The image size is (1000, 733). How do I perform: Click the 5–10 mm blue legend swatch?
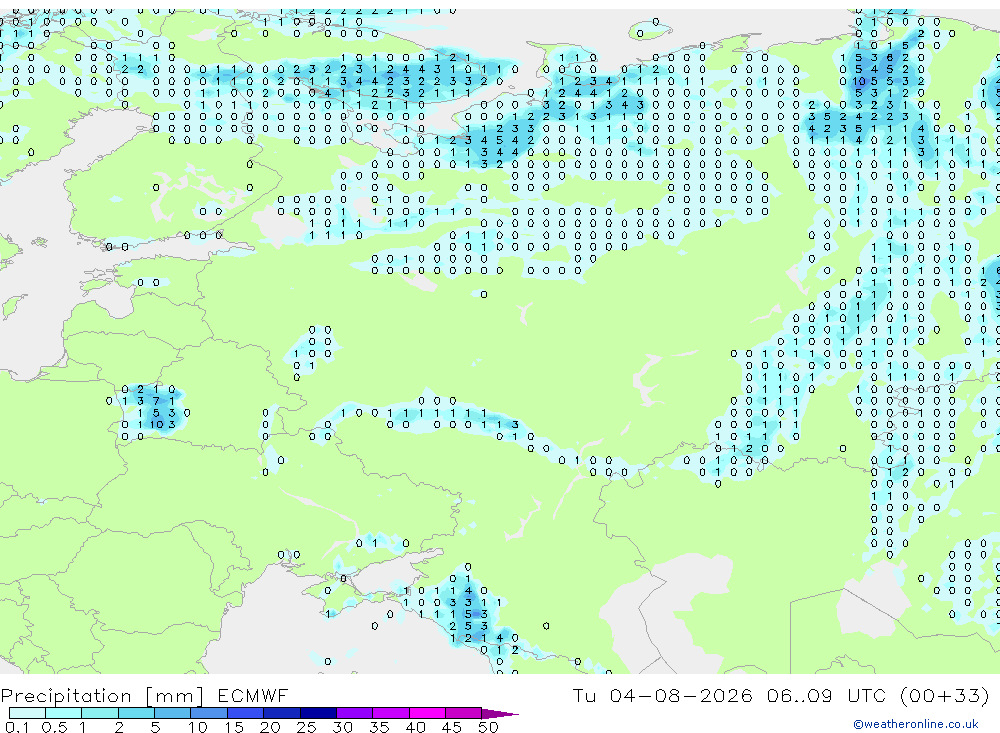click(x=172, y=713)
